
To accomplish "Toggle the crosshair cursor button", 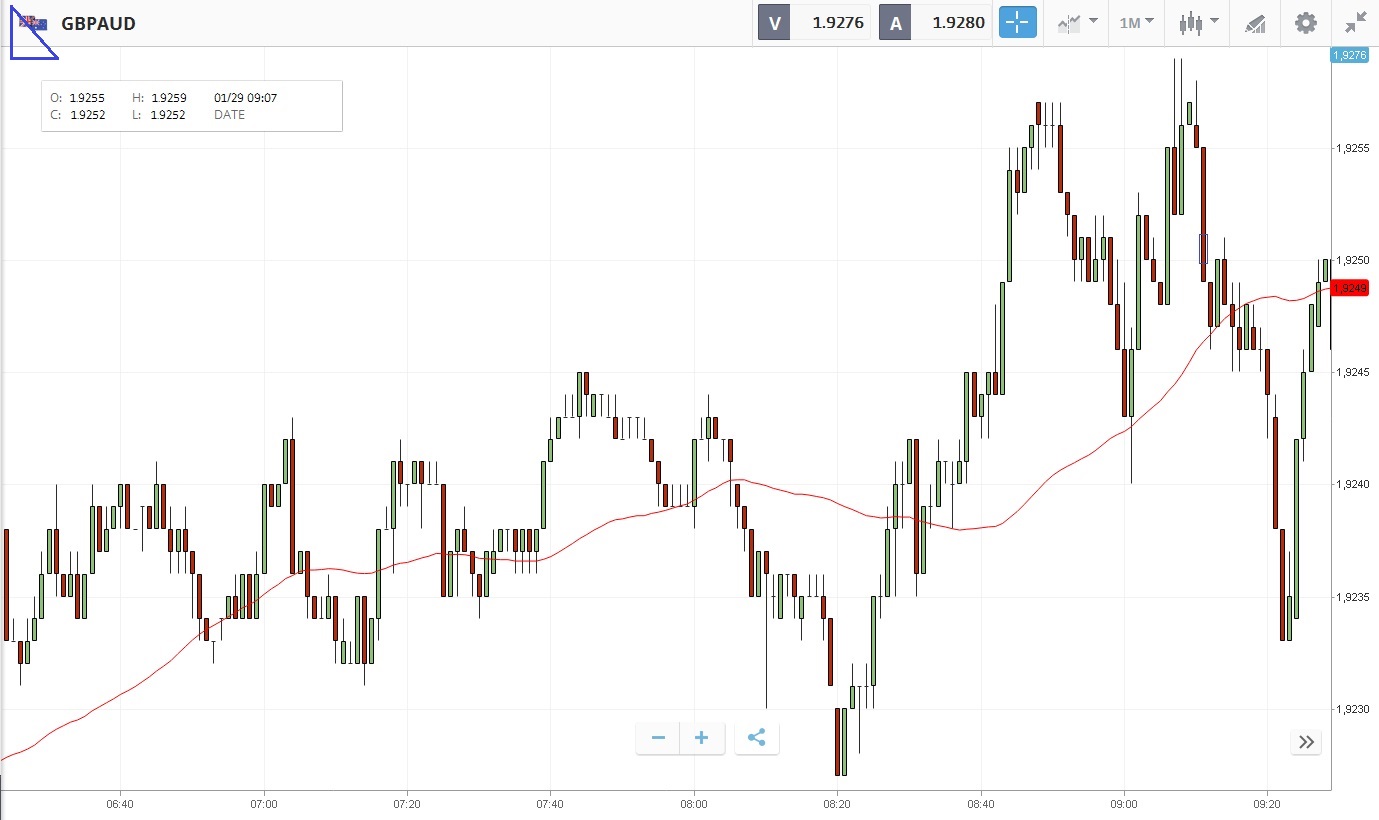I will point(1018,23).
